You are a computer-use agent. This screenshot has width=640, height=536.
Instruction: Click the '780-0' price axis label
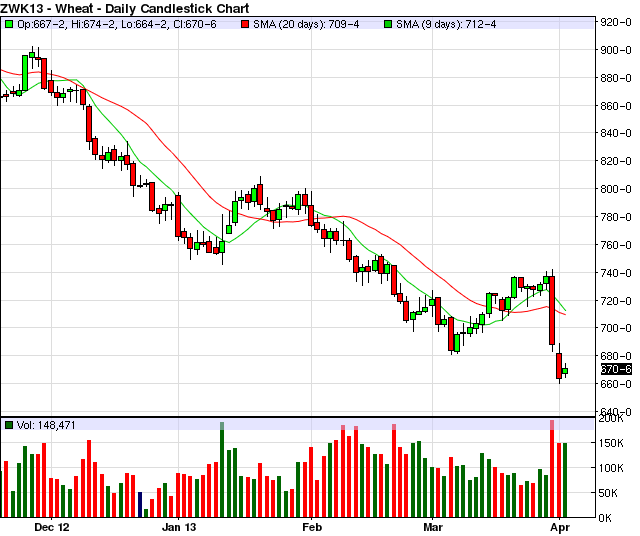coord(616,217)
